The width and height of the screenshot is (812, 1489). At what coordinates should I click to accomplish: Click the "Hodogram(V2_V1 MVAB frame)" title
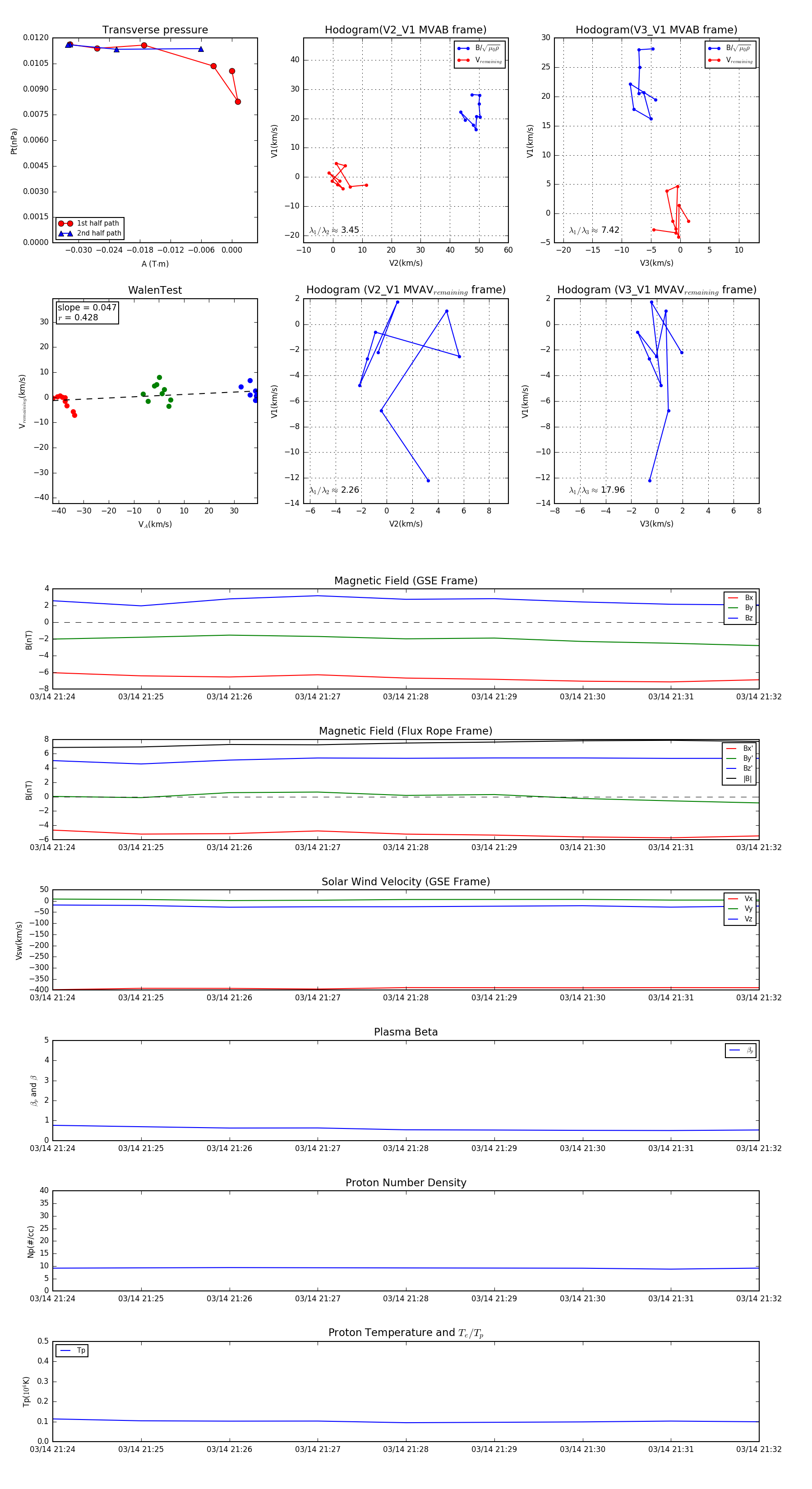point(406,30)
